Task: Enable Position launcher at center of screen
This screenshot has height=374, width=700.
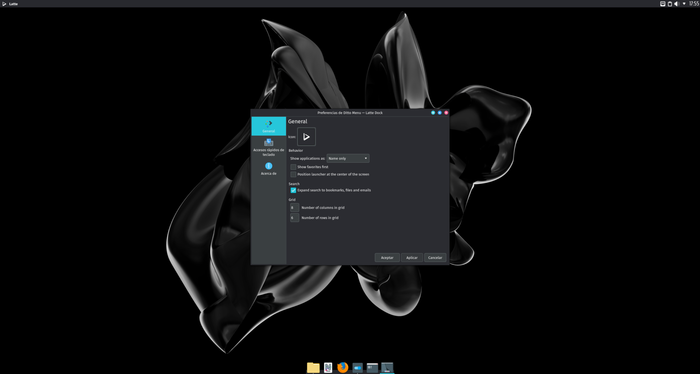Action: [293, 175]
